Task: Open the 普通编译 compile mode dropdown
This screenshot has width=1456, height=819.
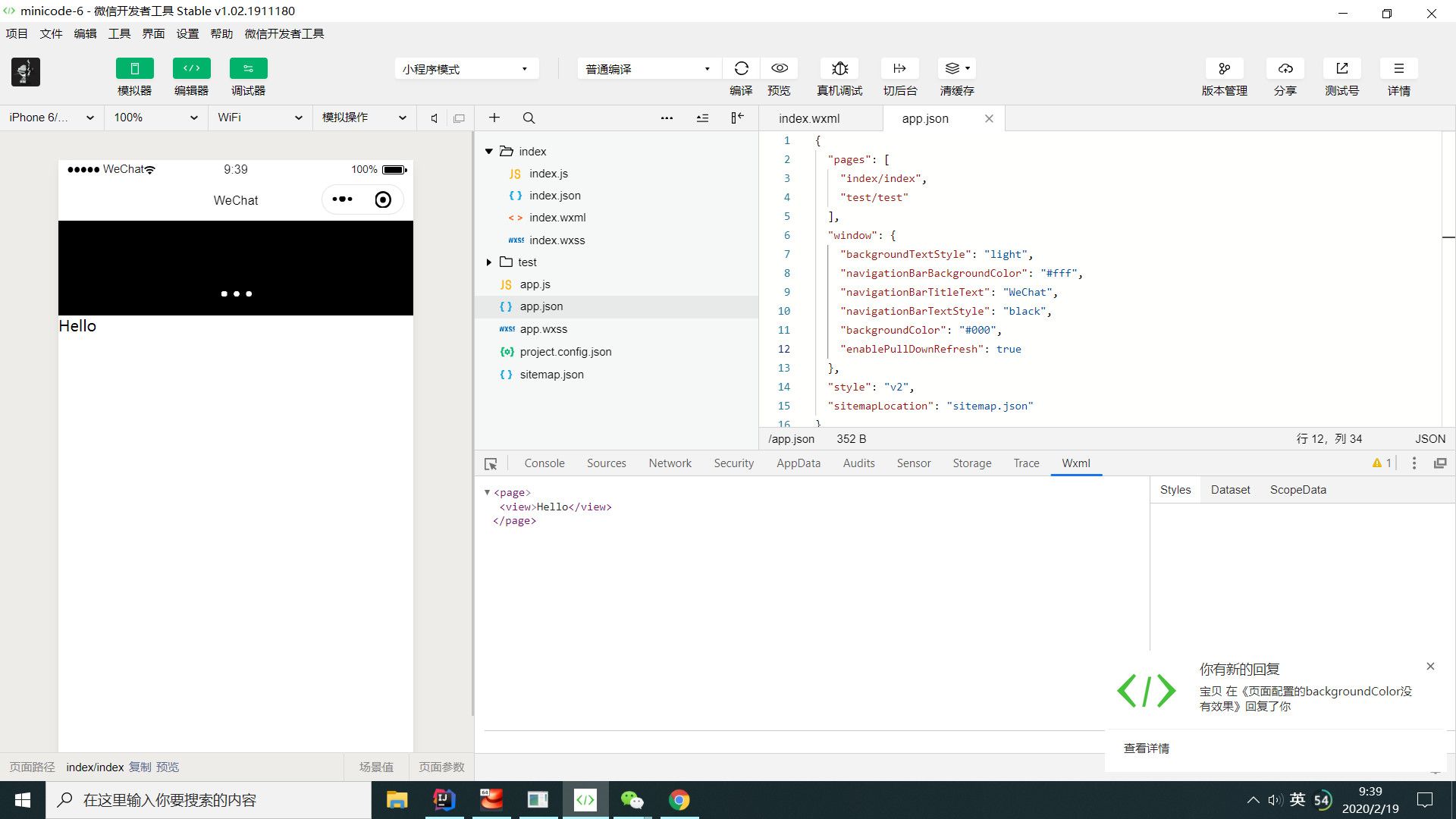Action: point(648,69)
